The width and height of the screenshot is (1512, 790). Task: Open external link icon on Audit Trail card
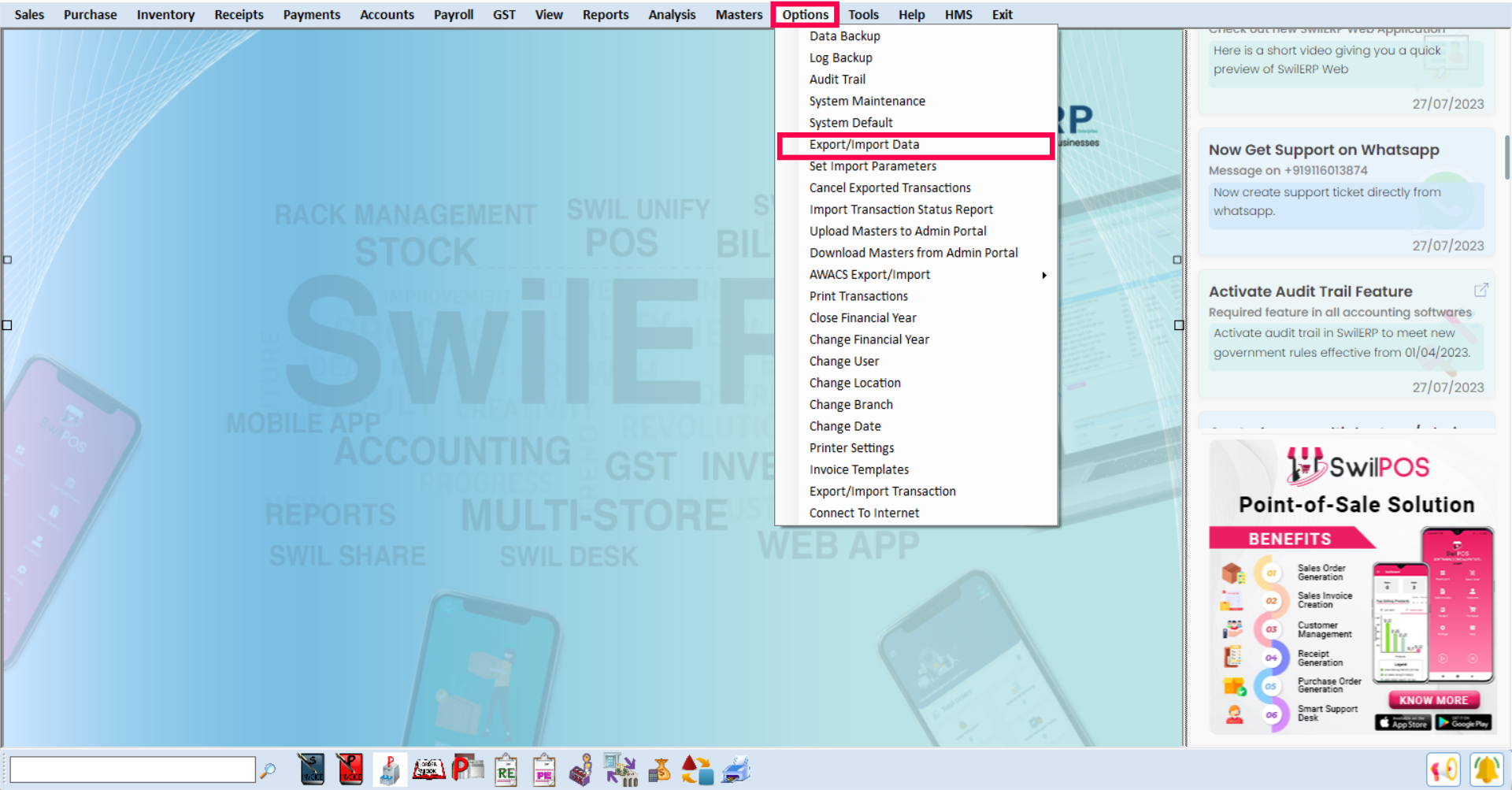coord(1480,290)
